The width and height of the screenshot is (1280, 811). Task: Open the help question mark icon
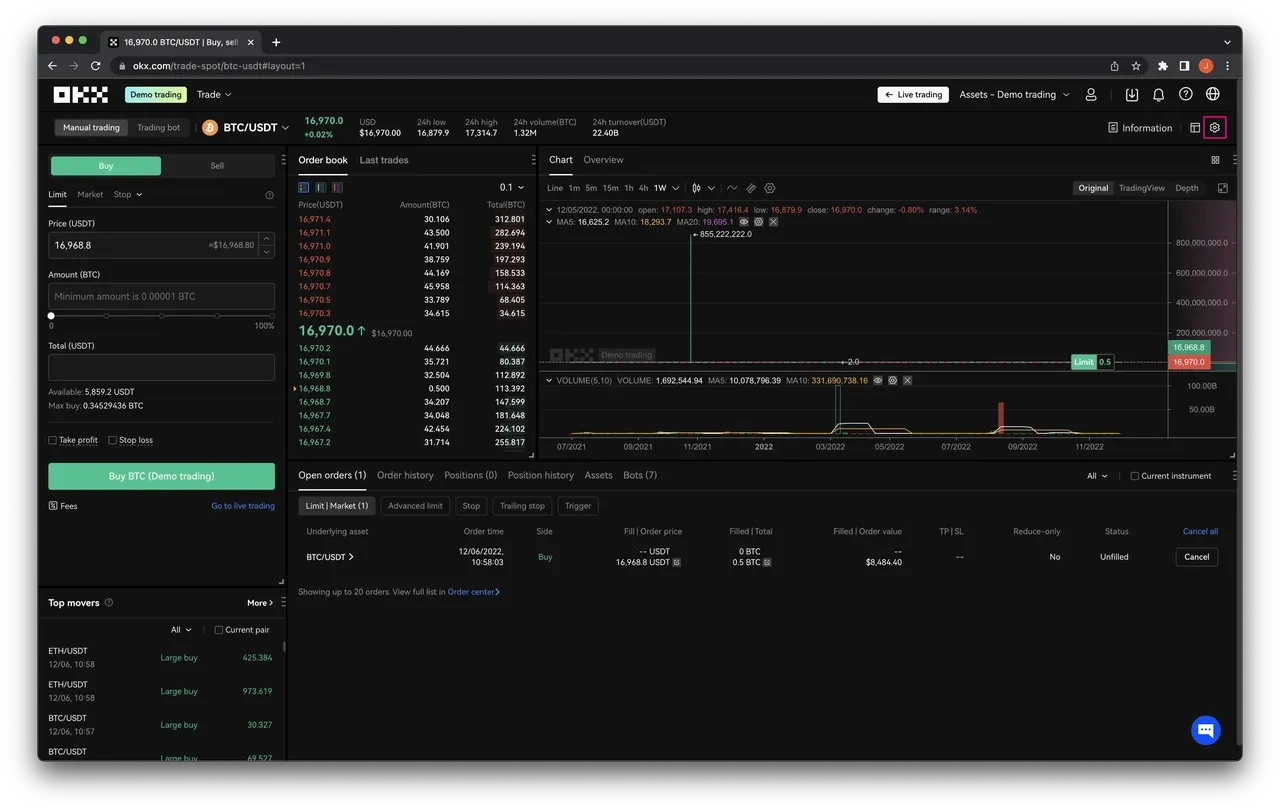pos(1186,94)
